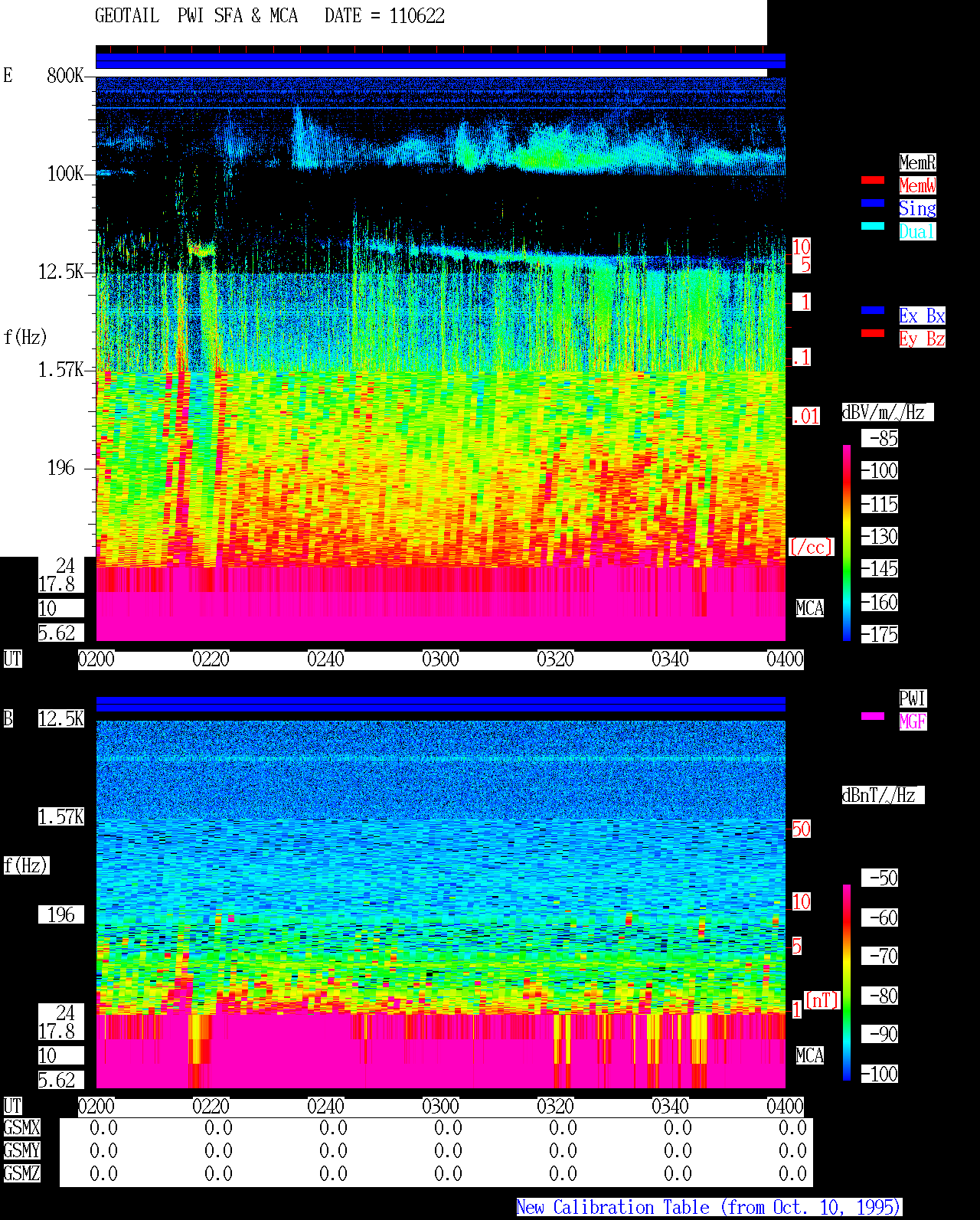Image resolution: width=980 pixels, height=1220 pixels.
Task: Click the 0340 UT tick on E panel
Action: click(x=670, y=659)
